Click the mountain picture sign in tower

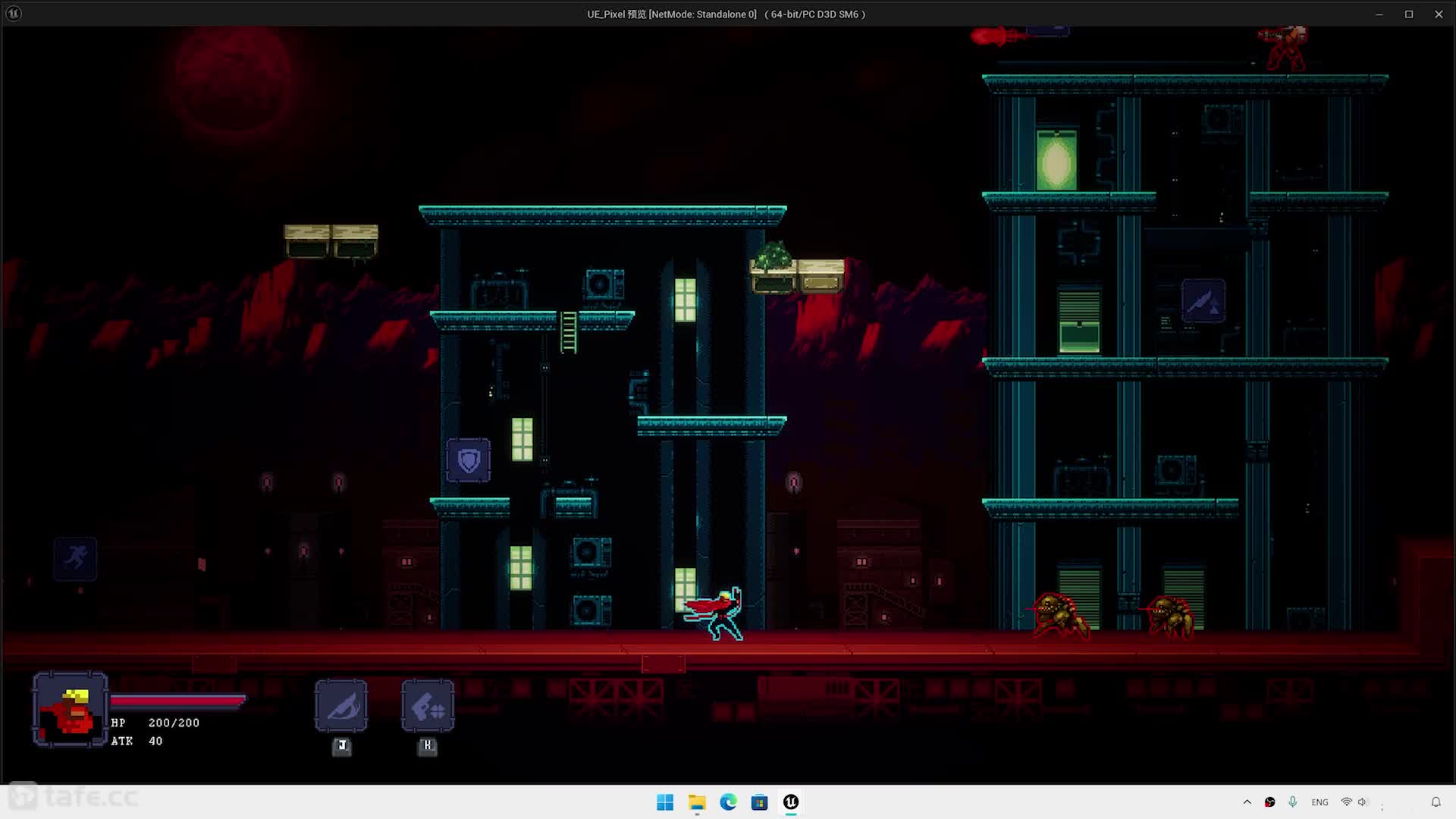(1203, 301)
